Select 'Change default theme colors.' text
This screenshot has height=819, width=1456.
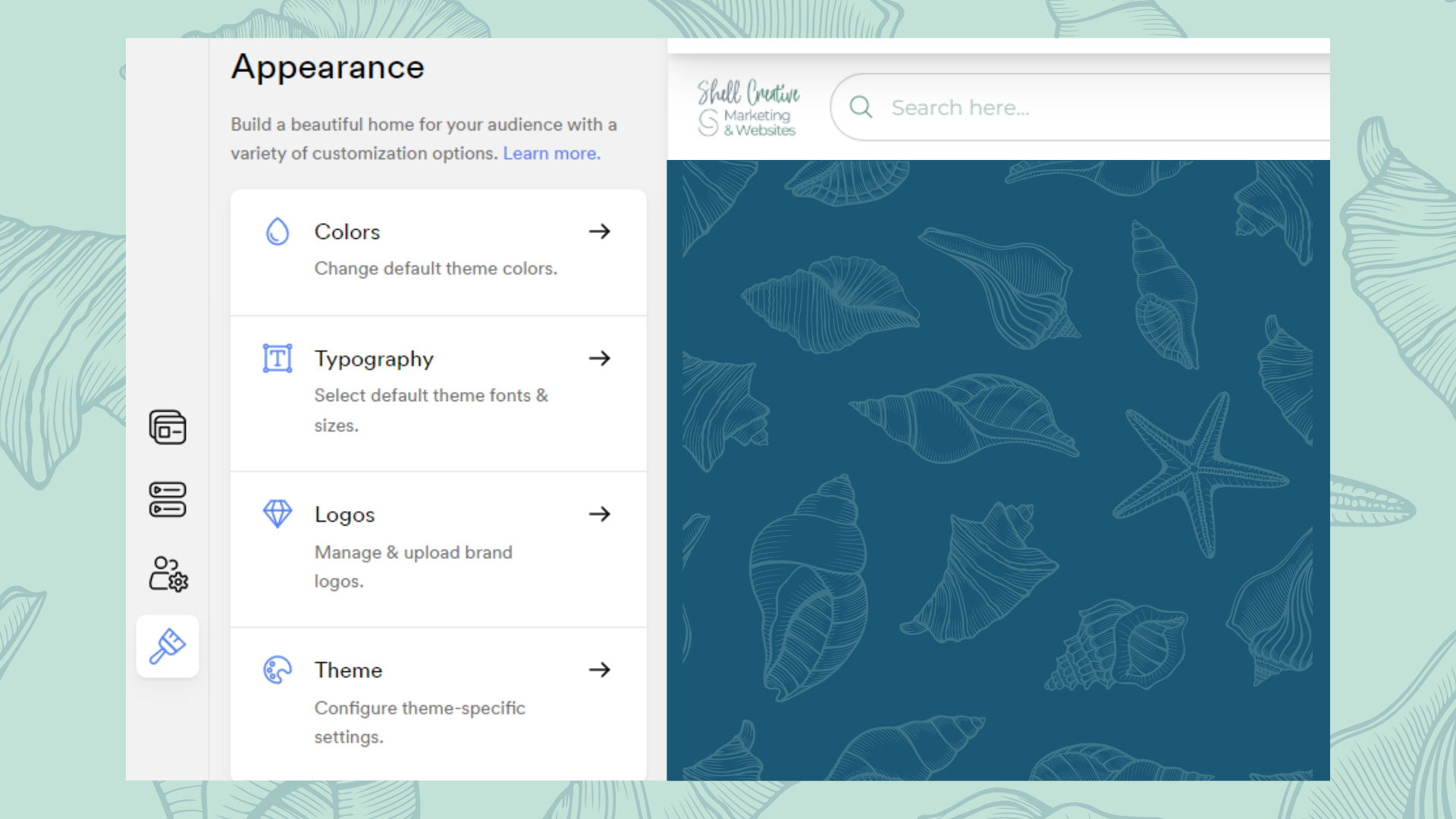tap(436, 268)
